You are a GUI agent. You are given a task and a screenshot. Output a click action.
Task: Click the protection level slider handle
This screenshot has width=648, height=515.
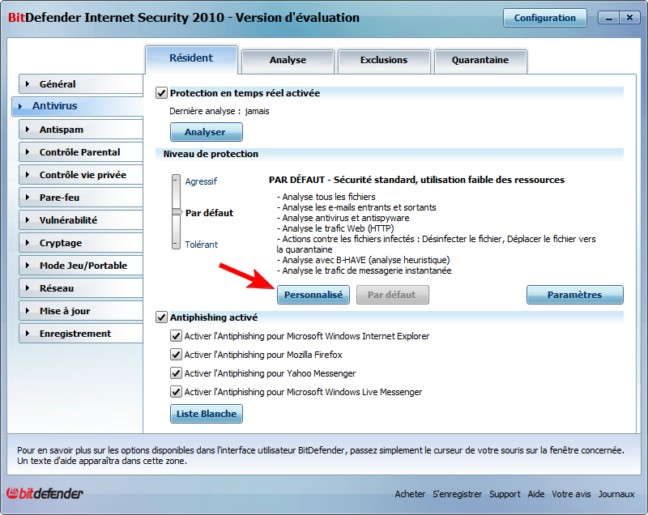click(x=176, y=212)
